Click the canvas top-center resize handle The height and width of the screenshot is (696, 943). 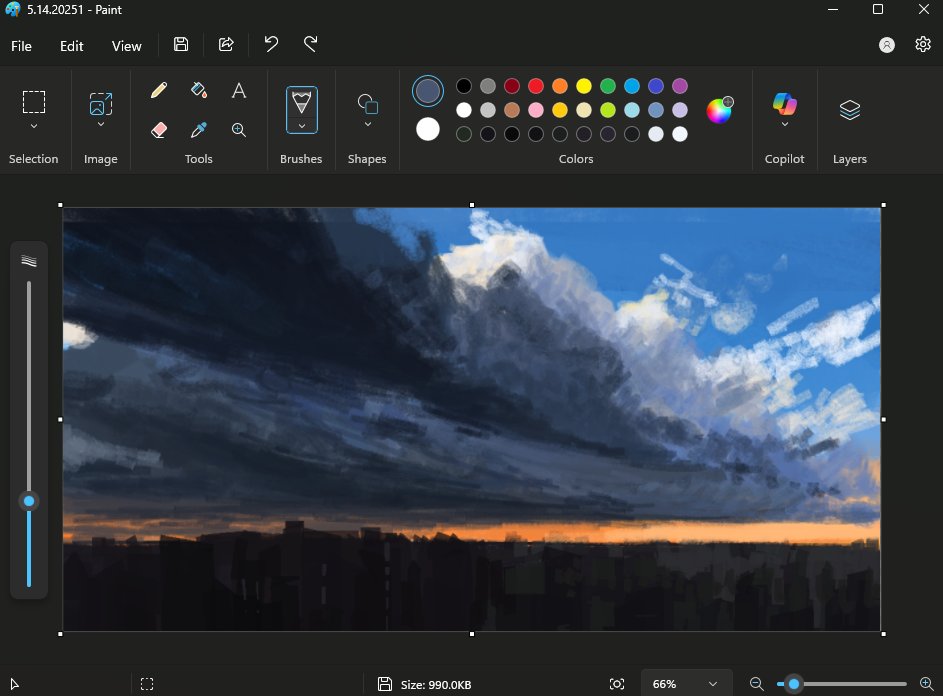pos(472,205)
